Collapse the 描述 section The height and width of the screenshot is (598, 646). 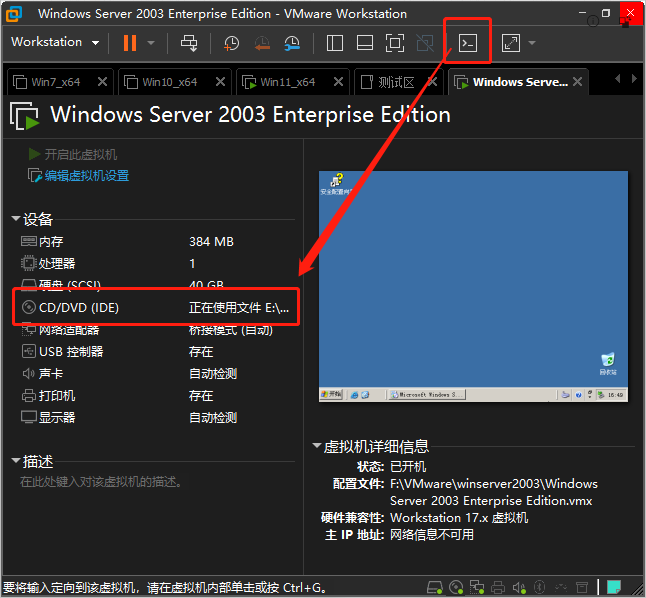[x=16, y=460]
